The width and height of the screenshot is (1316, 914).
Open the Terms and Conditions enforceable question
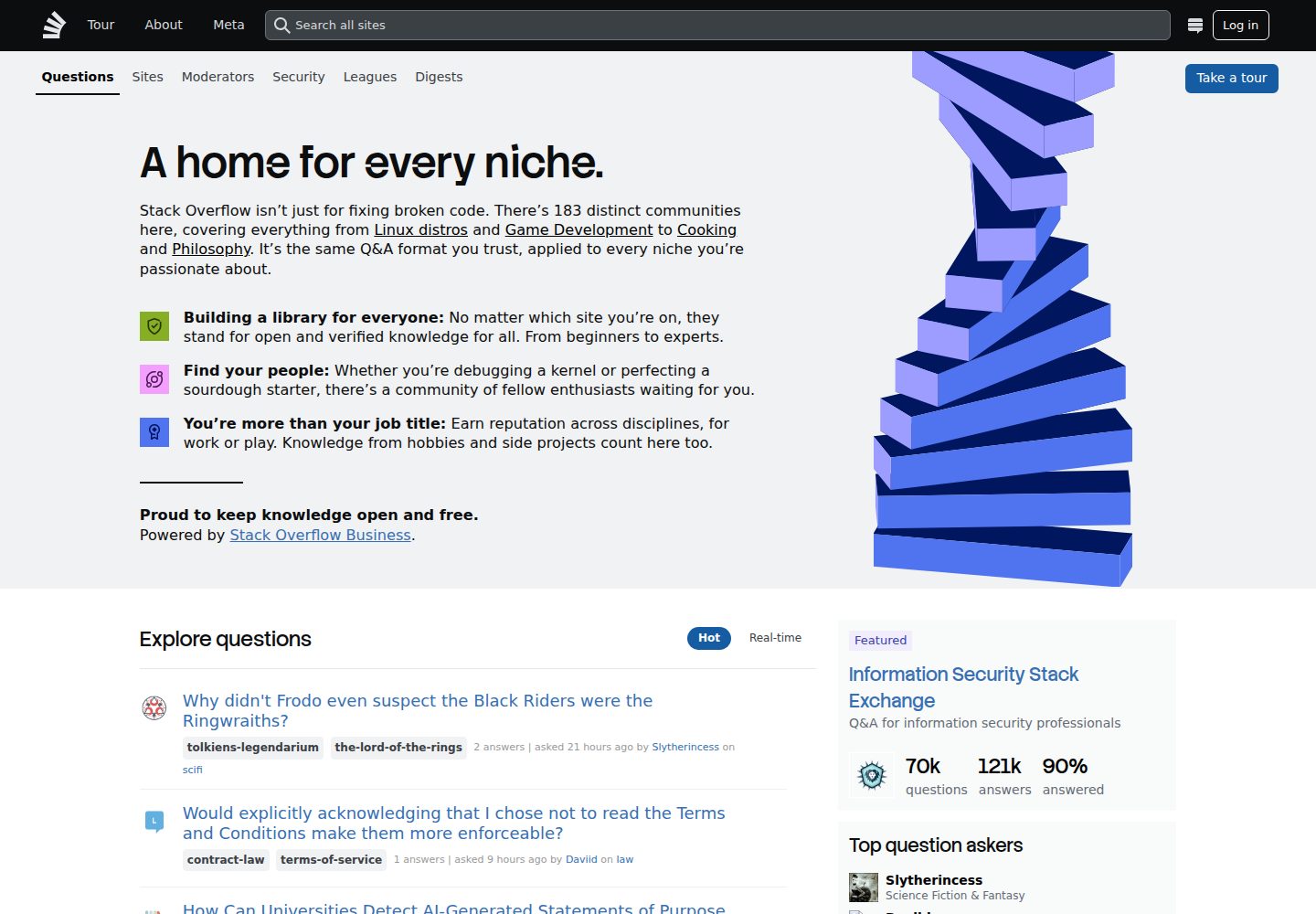pos(454,824)
